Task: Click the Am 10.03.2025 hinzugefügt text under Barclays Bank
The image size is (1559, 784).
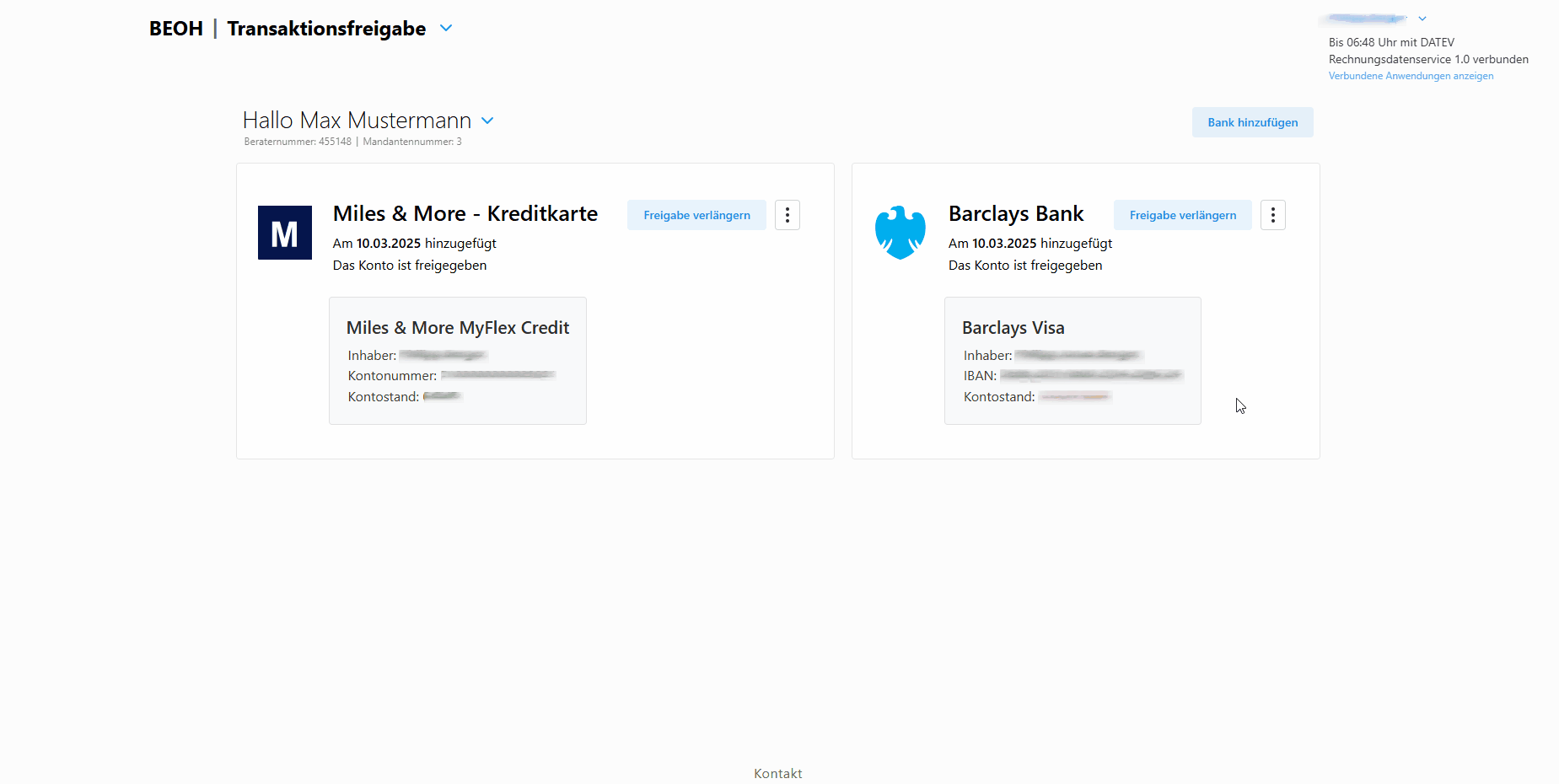Action: tap(1030, 244)
